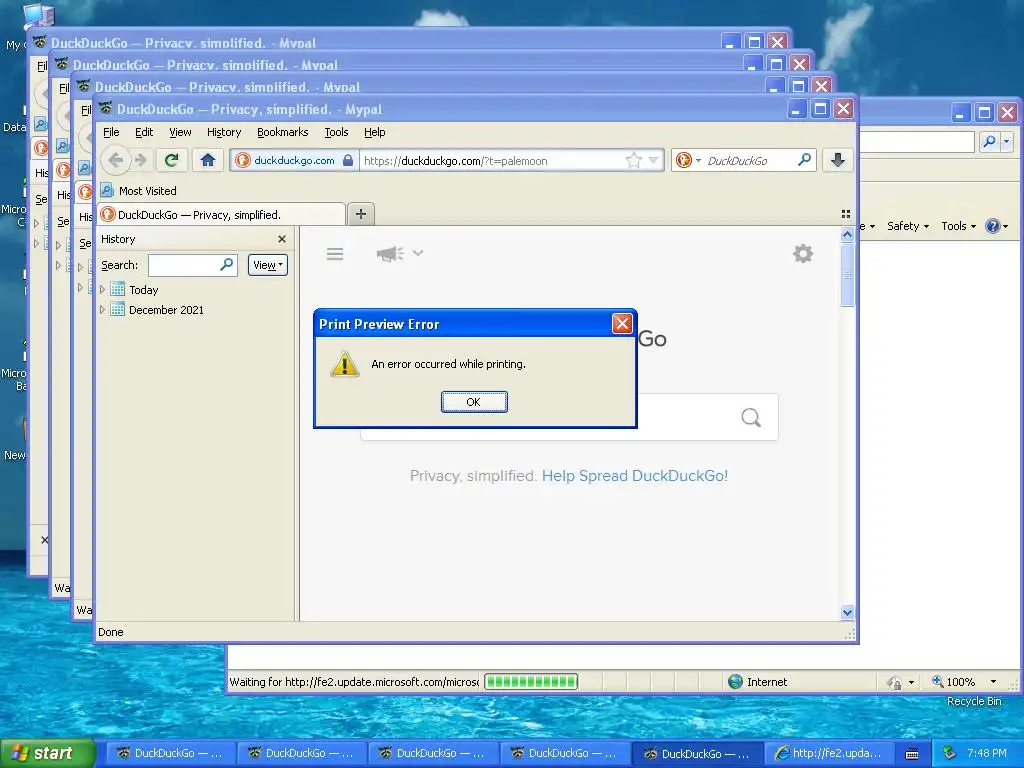Open the File menu in Mypal
The image size is (1024, 768).
pyautogui.click(x=111, y=132)
